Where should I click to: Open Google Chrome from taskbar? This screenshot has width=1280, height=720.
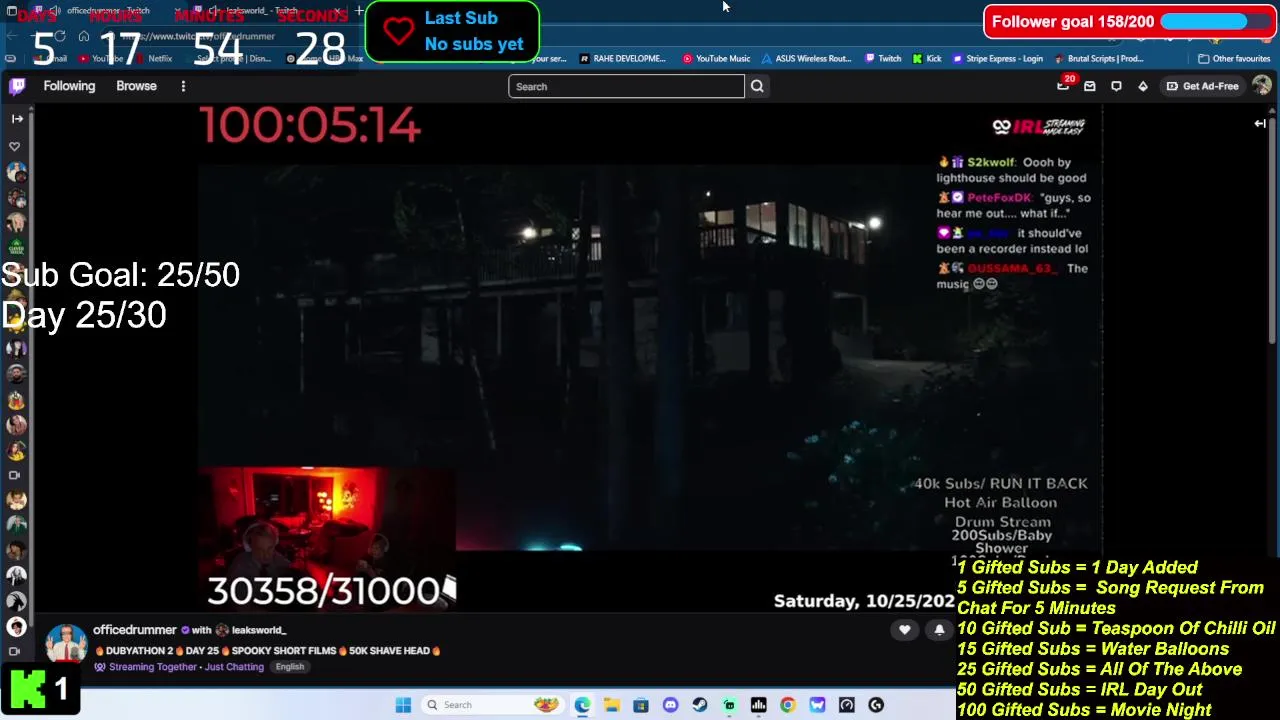788,705
